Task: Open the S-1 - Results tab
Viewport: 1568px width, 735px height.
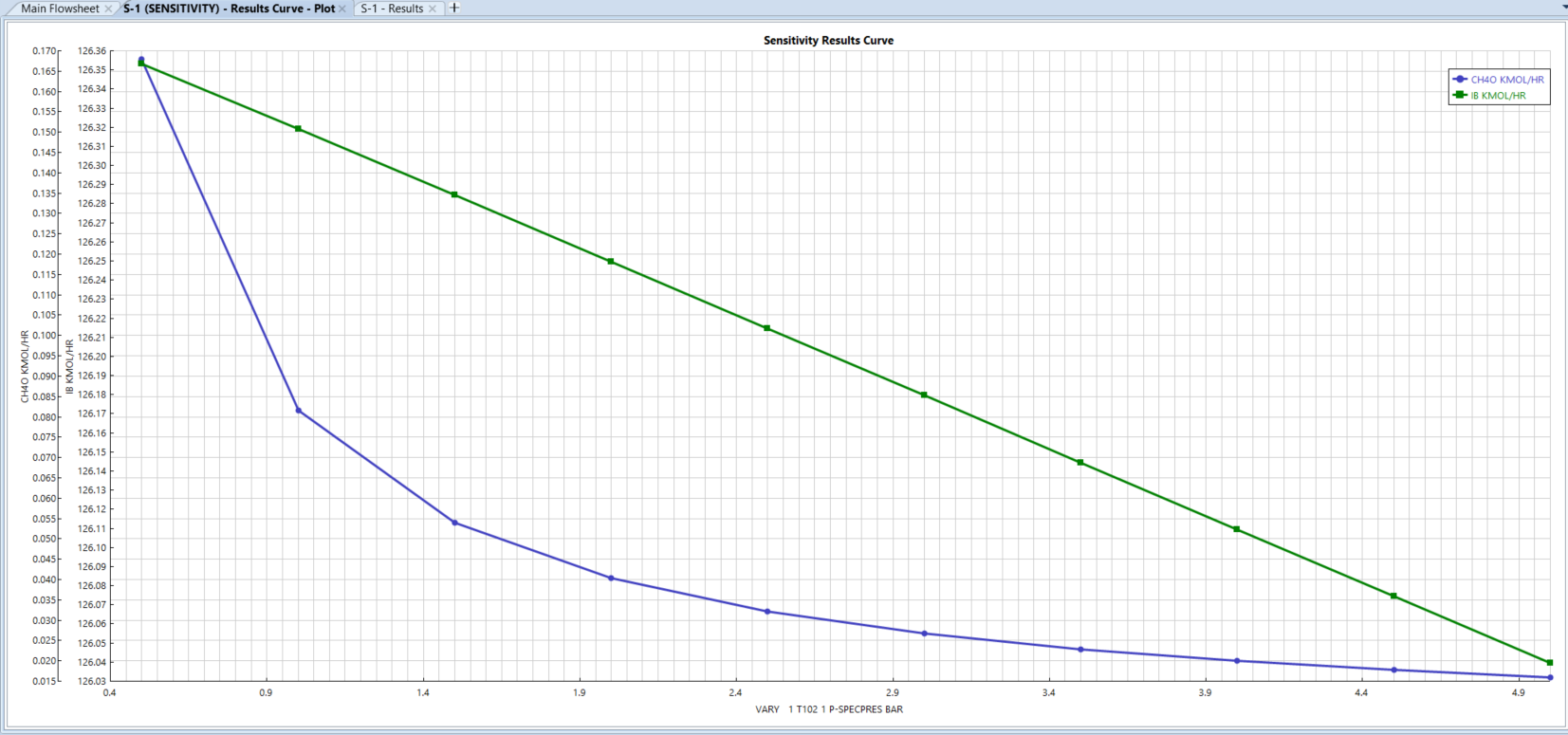Action: [x=392, y=9]
